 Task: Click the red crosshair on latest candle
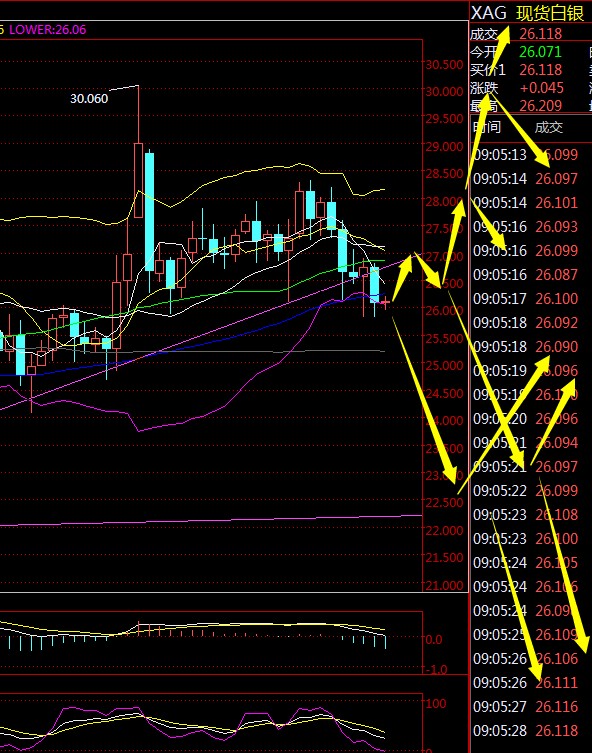385,302
